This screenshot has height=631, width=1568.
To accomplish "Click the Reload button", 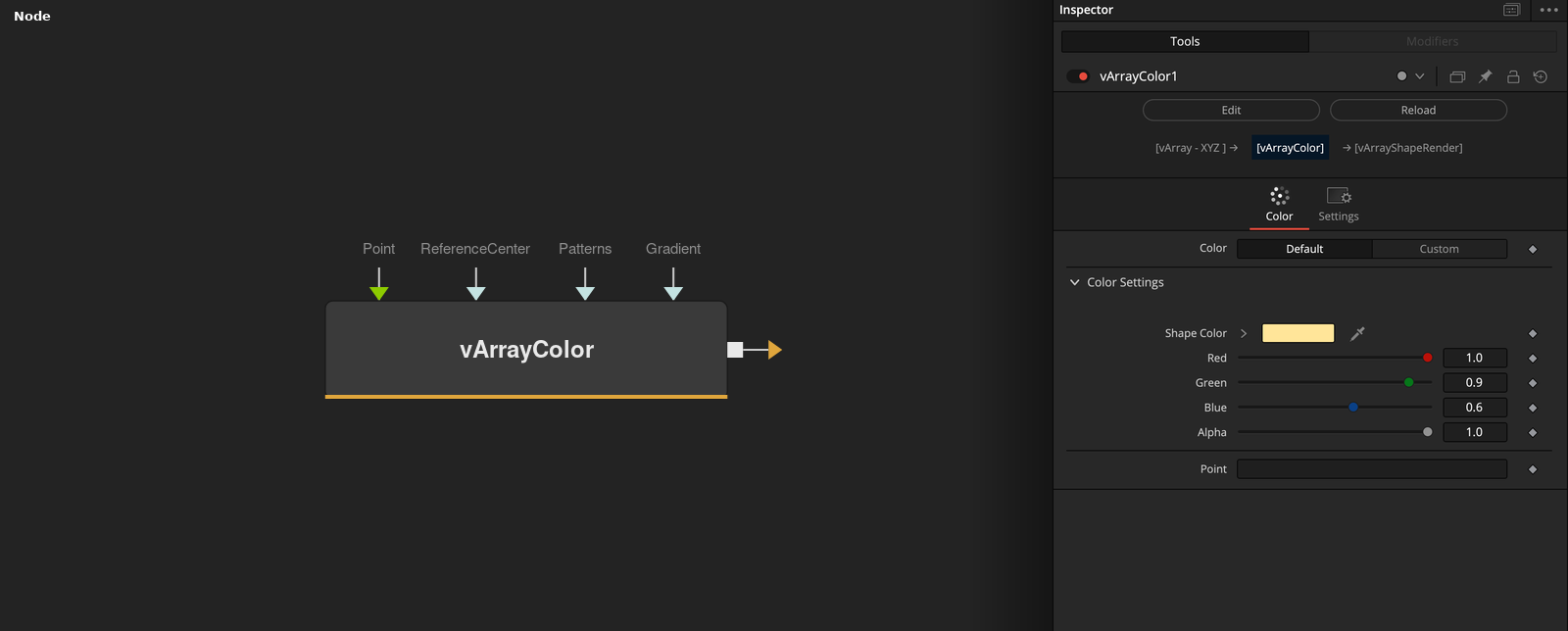I will (x=1418, y=110).
